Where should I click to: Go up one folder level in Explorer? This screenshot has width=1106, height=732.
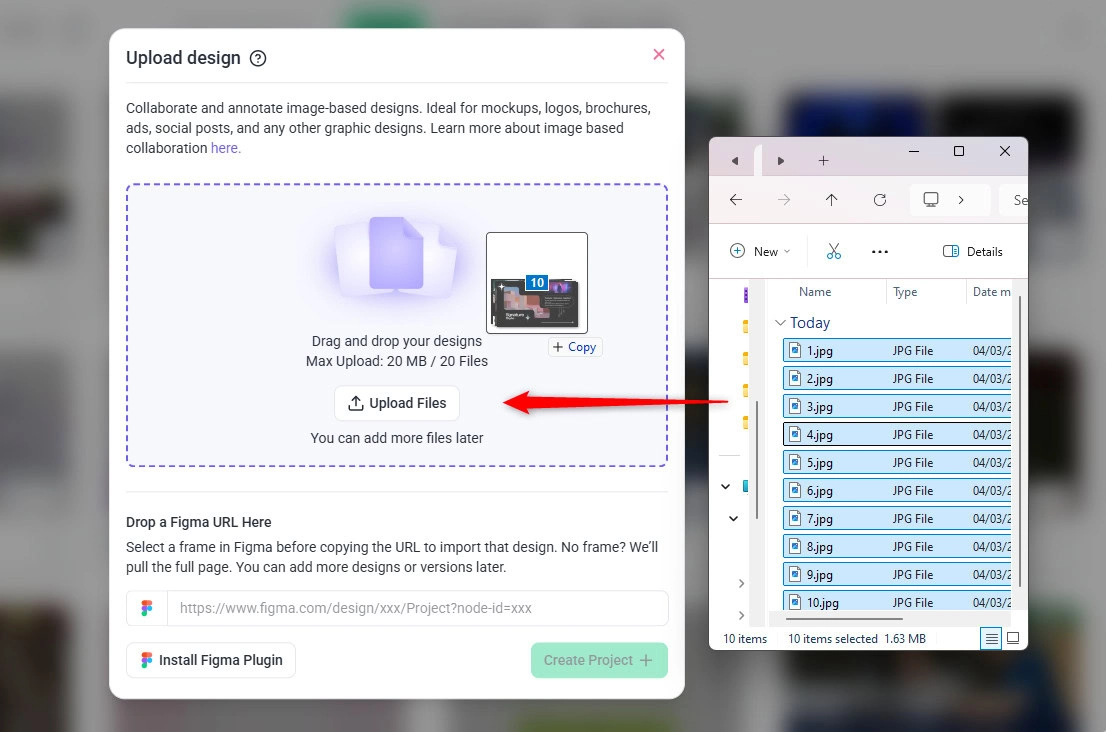tap(831, 200)
